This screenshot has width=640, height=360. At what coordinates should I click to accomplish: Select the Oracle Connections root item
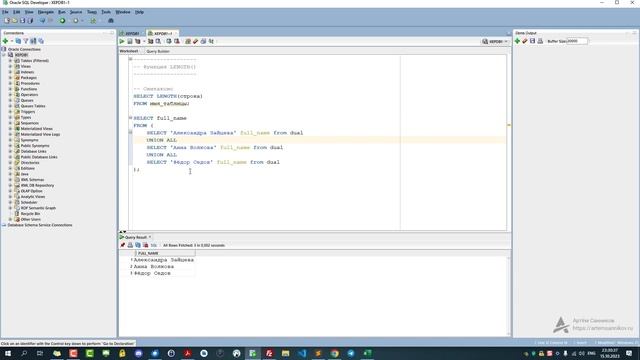[x=24, y=49]
